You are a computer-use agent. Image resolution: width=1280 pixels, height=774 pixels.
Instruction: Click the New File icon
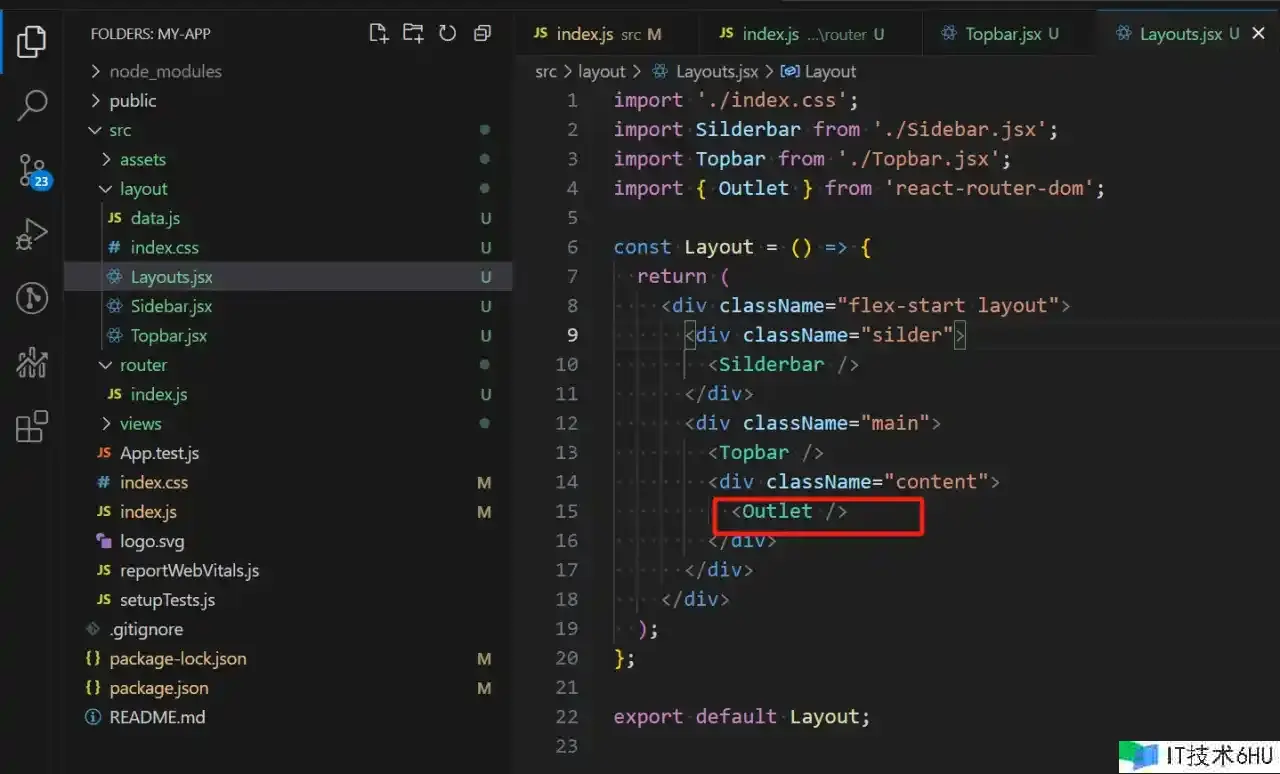378,34
